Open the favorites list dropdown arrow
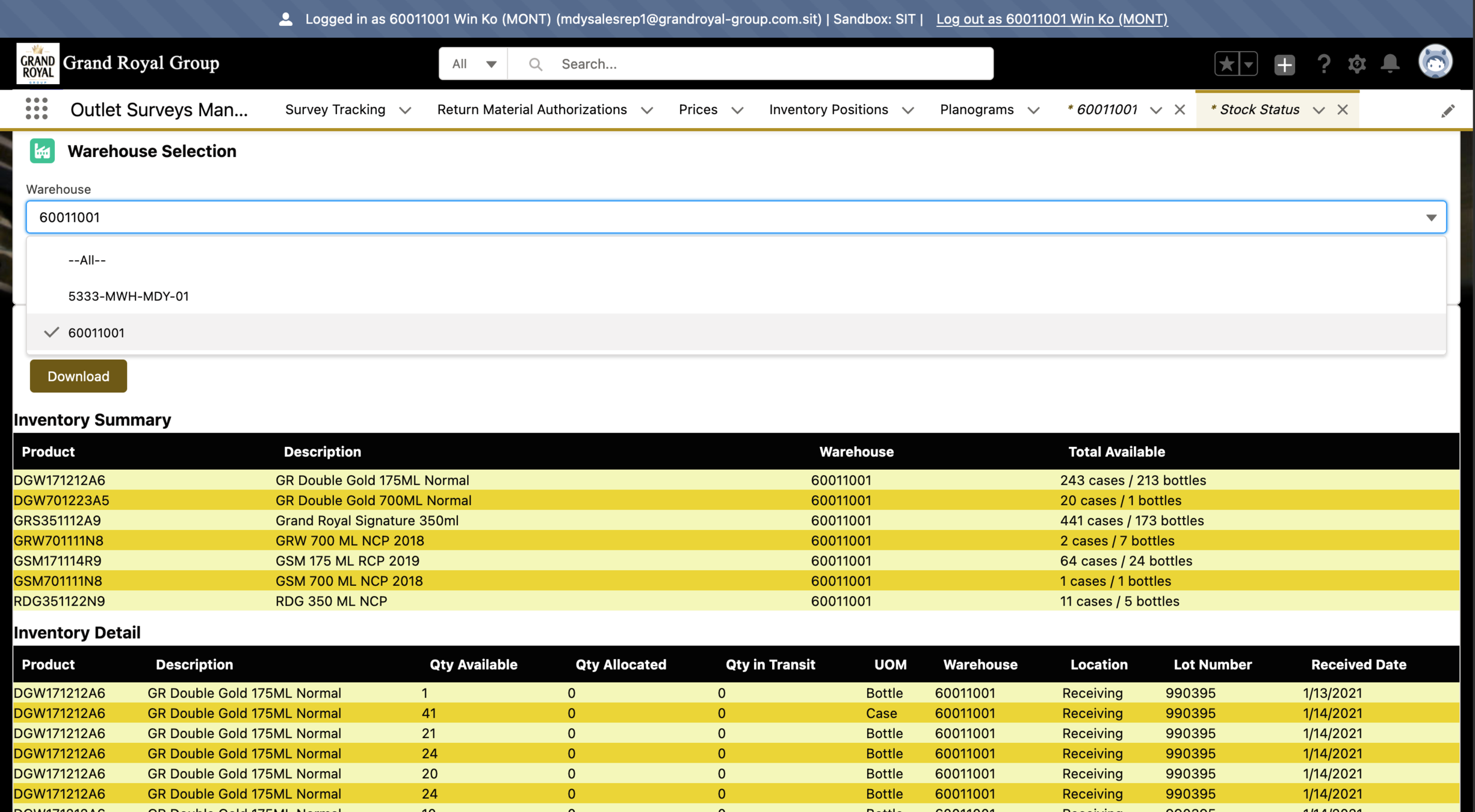This screenshot has height=812, width=1475. [x=1249, y=64]
